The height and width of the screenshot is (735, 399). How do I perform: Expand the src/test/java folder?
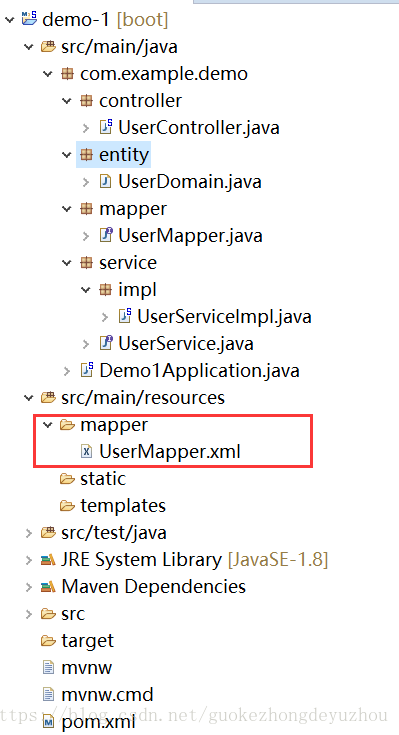pyautogui.click(x=29, y=533)
